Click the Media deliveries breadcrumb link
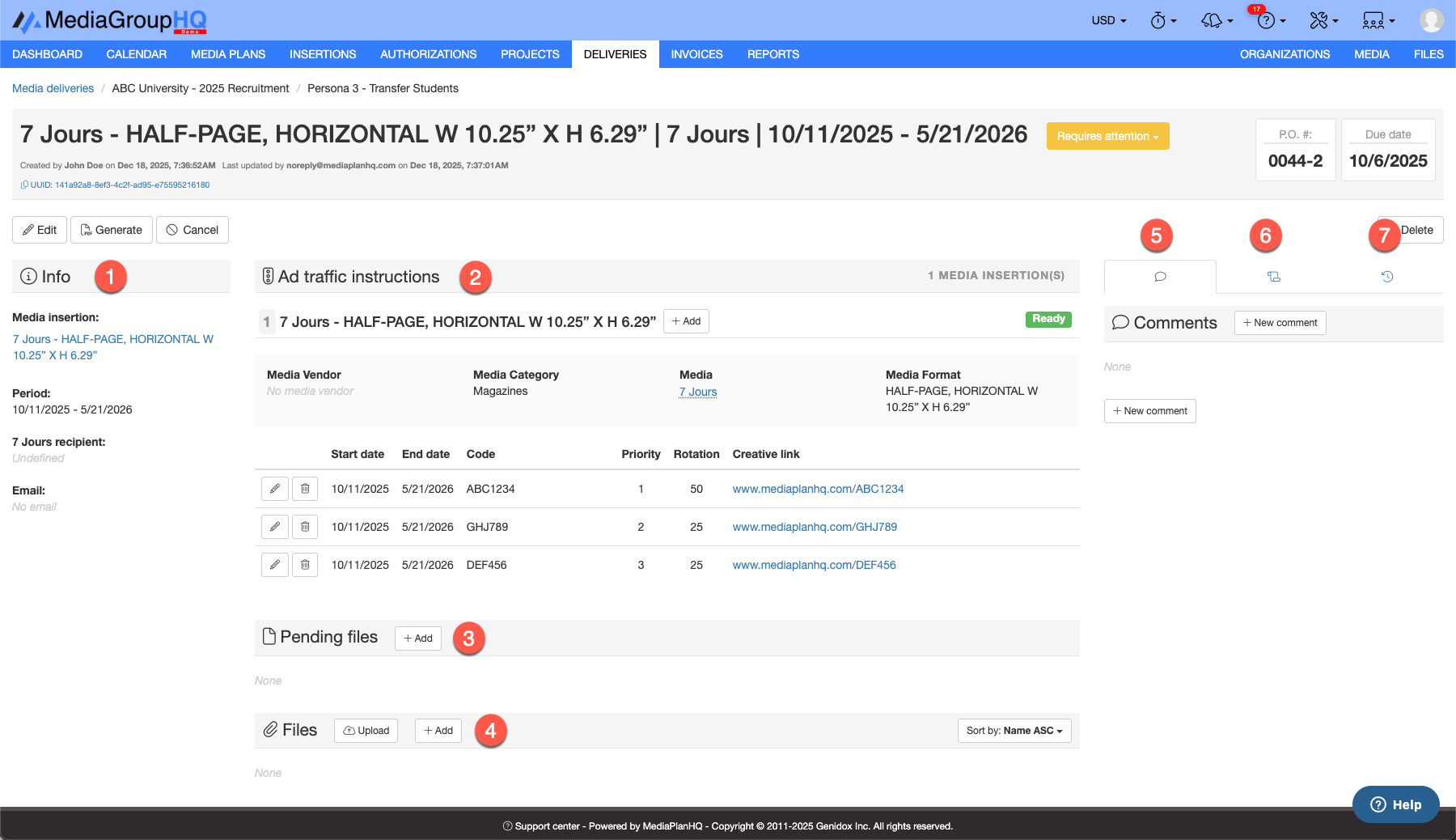Viewport: 1456px width, 840px height. [53, 88]
